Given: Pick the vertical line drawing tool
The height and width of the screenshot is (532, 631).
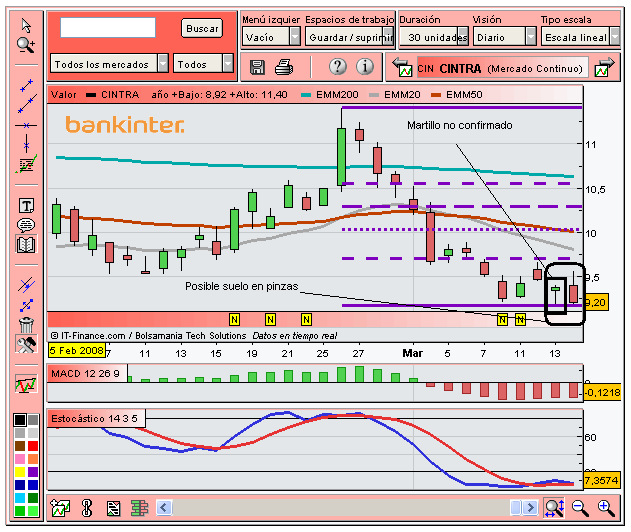Looking at the screenshot, I should click(26, 142).
